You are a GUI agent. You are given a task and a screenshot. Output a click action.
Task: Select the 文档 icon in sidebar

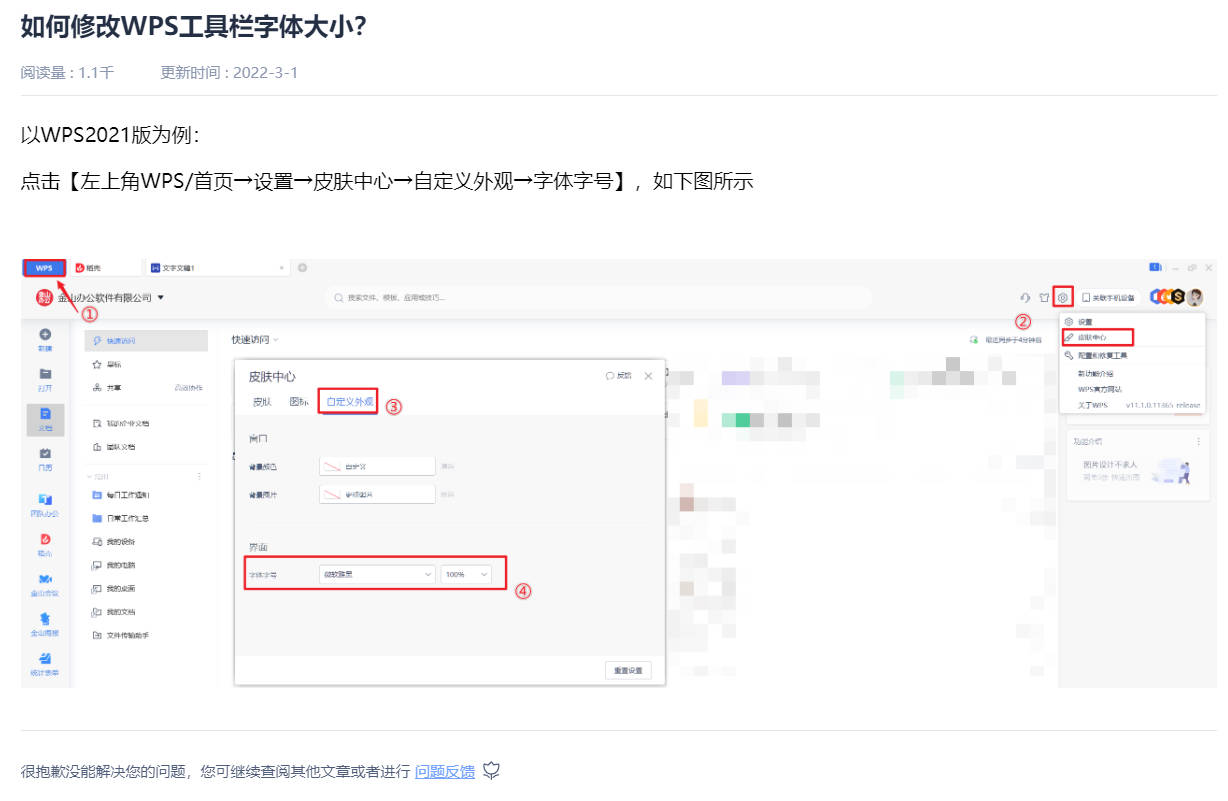point(45,414)
